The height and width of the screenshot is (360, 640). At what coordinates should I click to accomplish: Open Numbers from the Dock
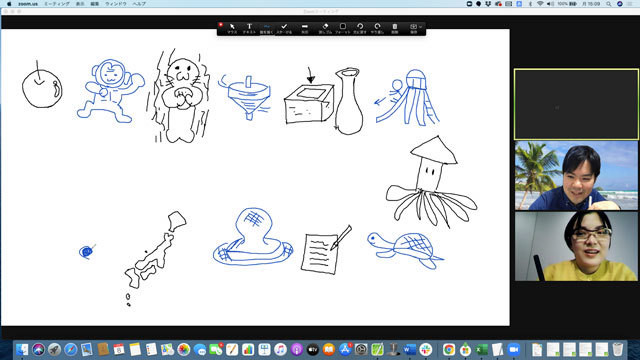[248, 349]
